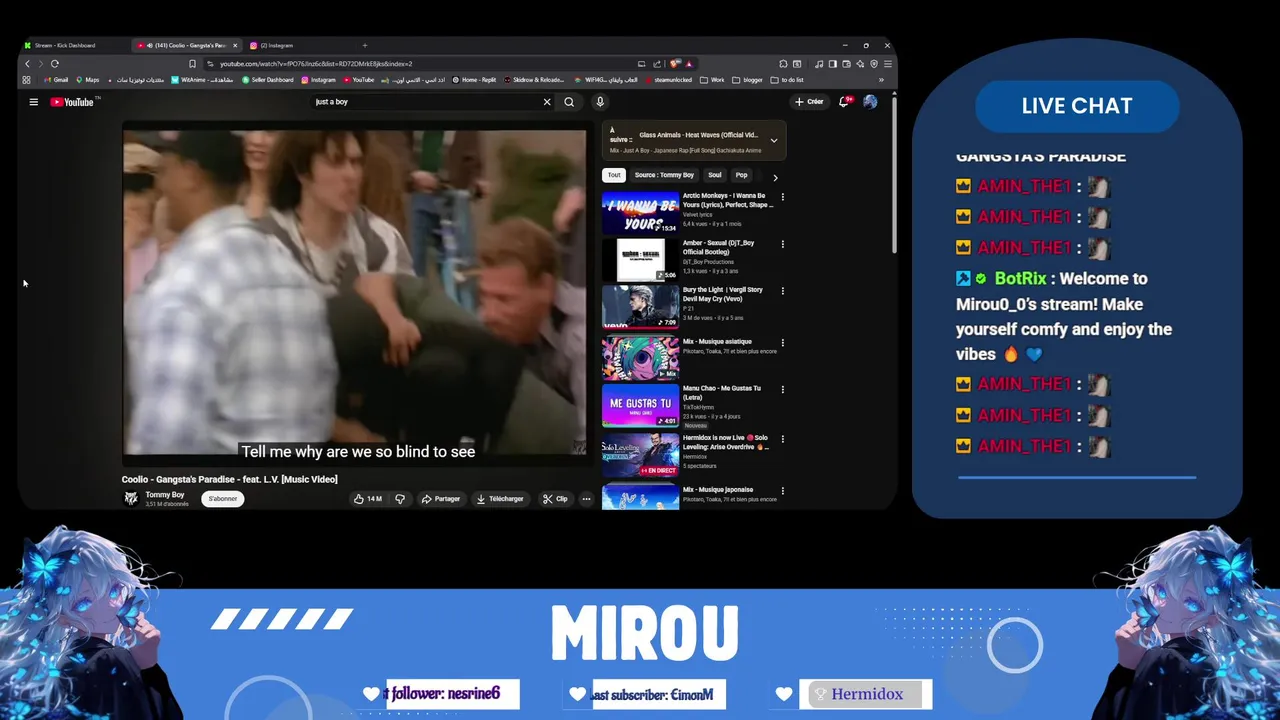Image resolution: width=1280 pixels, height=720 pixels.
Task: Open the YouTube guide hamburger menu
Action: [33, 102]
